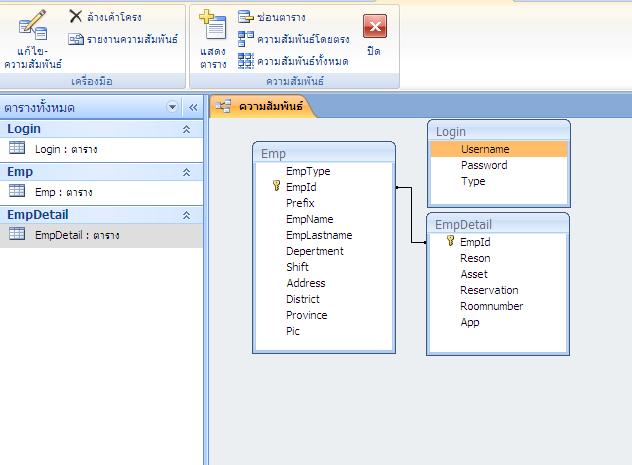Select Reservation field in EmpDetail table

click(x=489, y=290)
